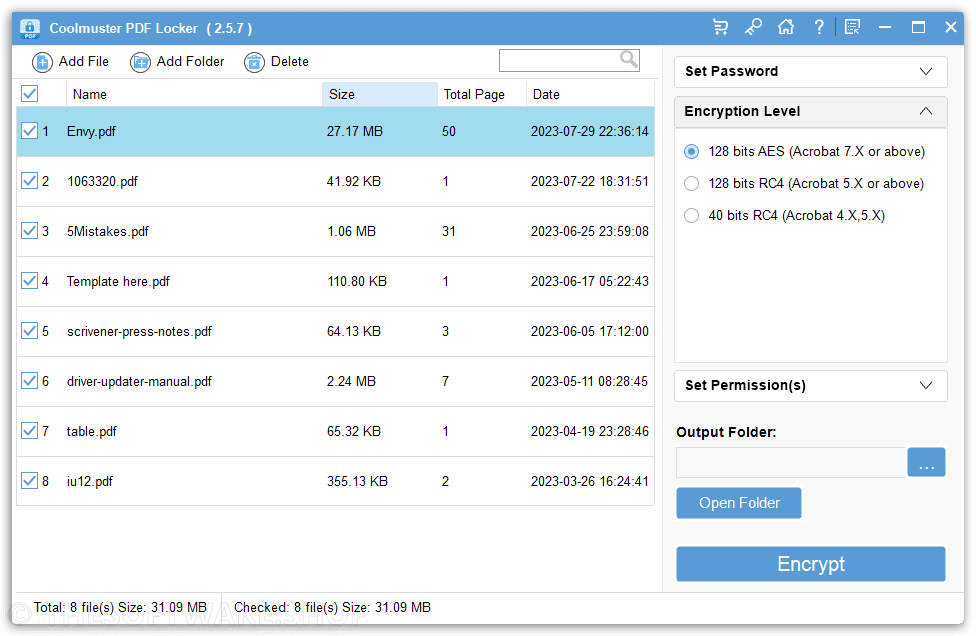Close the PDF Locker window

950,27
